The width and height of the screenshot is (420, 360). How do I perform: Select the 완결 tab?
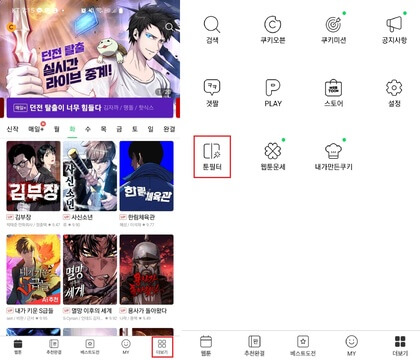pos(169,129)
